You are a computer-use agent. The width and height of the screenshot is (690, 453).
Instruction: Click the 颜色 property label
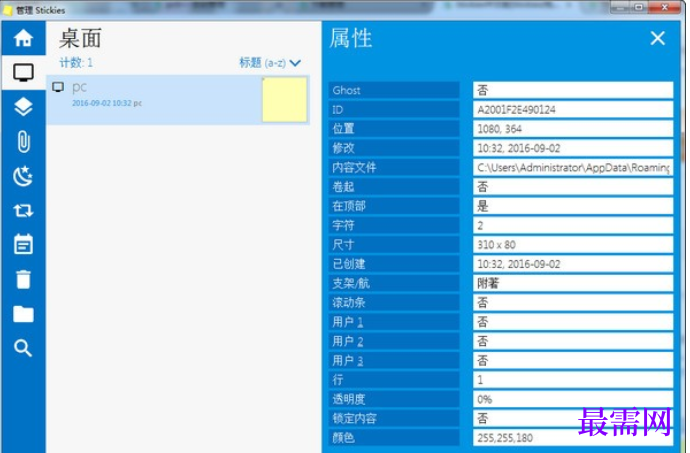pyautogui.click(x=394, y=438)
